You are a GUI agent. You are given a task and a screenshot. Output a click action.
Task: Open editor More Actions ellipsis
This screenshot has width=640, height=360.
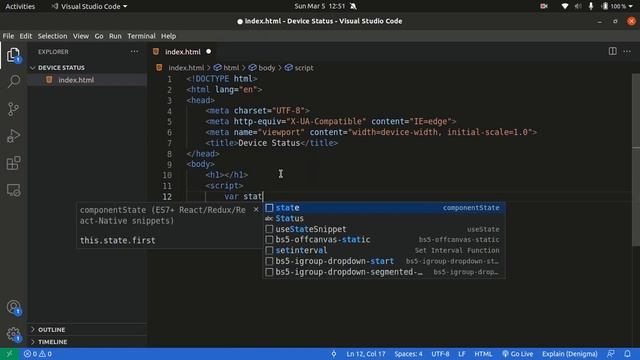tap(627, 51)
